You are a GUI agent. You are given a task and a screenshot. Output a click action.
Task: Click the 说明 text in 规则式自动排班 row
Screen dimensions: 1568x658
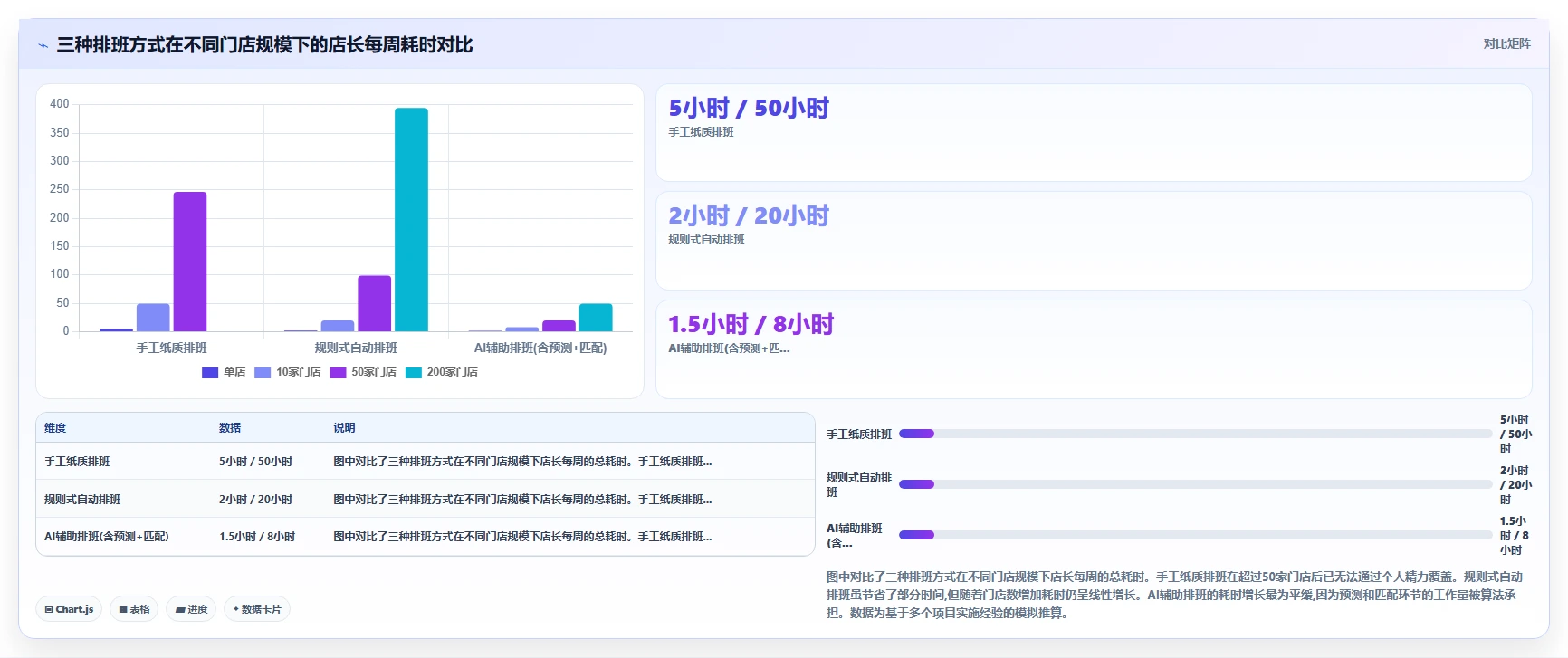tap(522, 500)
